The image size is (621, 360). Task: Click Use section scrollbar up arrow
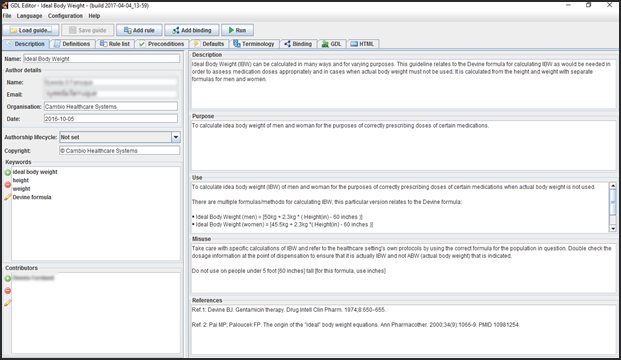point(613,186)
